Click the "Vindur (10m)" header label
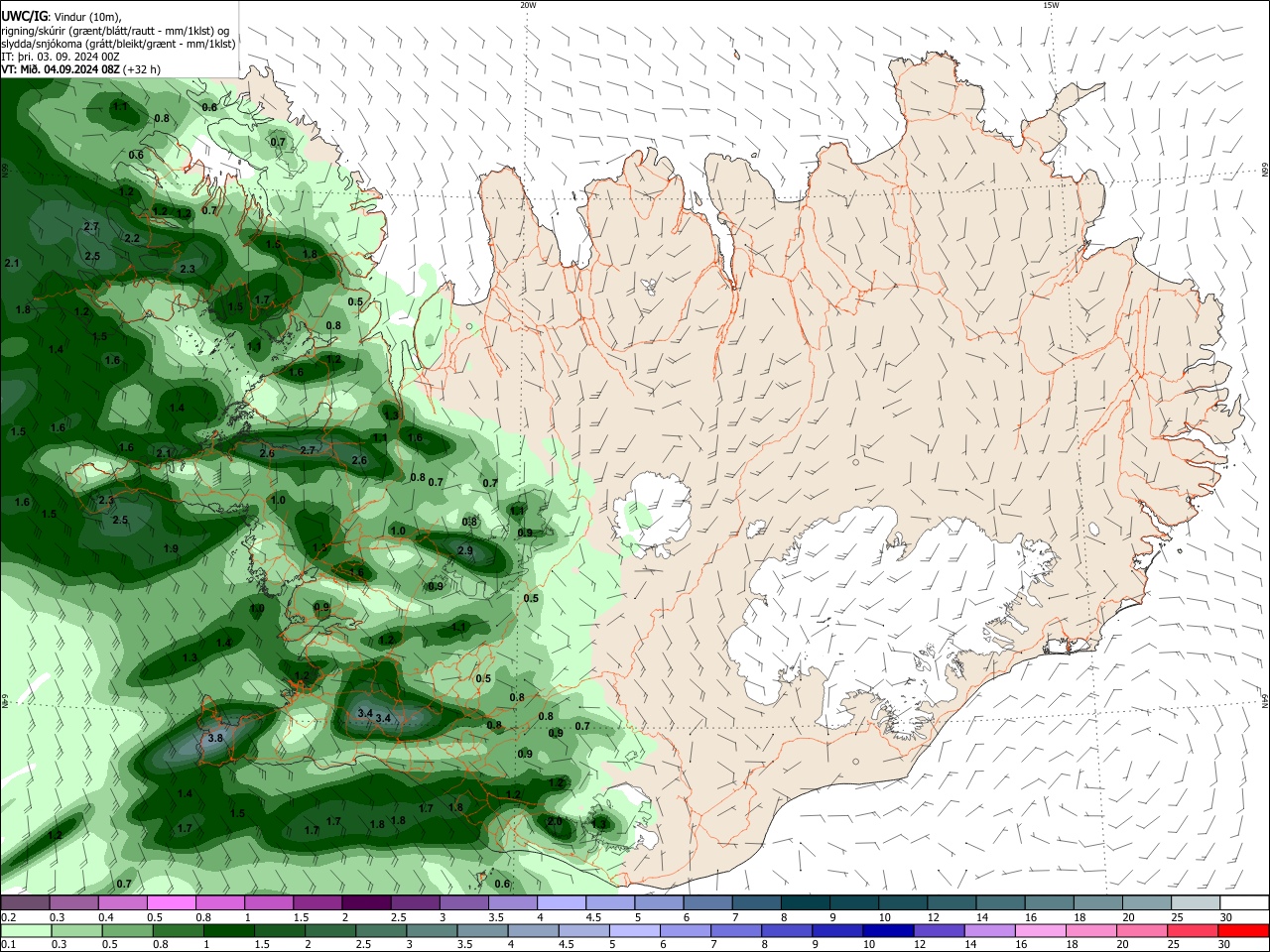1270x952 pixels. tap(88, 17)
